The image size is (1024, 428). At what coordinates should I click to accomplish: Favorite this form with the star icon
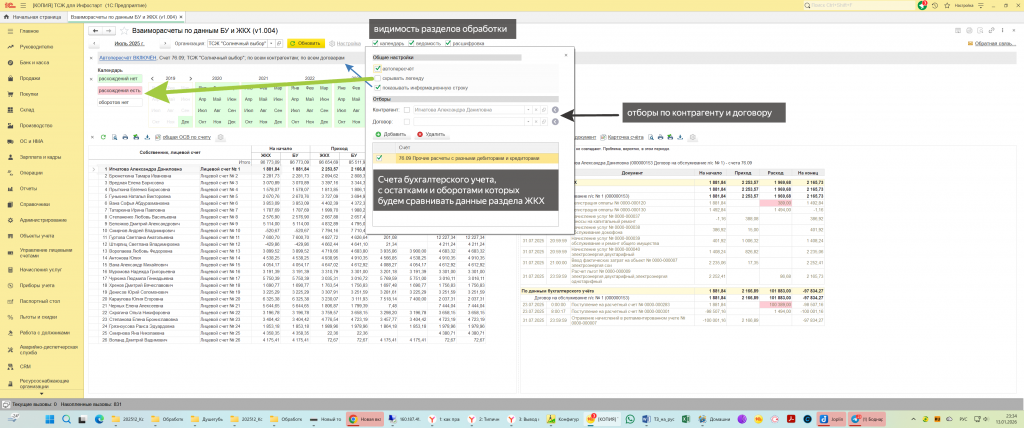click(x=126, y=32)
